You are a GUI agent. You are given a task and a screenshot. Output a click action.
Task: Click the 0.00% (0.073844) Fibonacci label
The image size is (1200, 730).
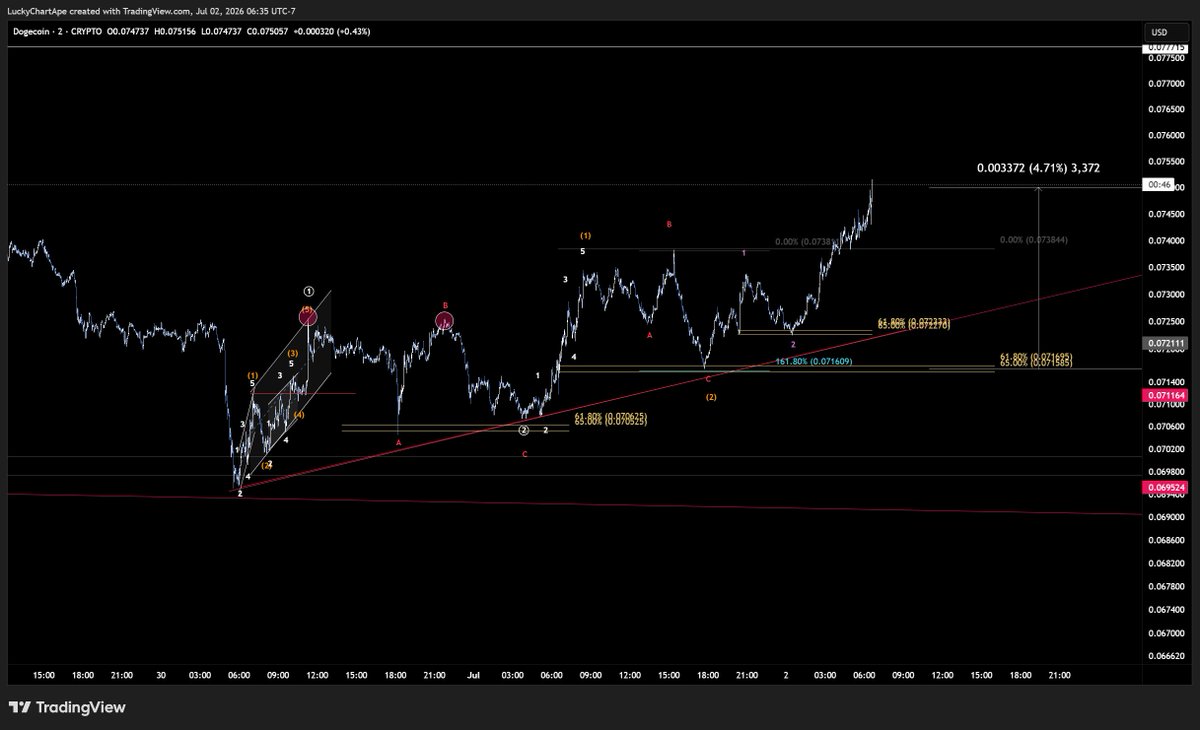click(x=1035, y=241)
